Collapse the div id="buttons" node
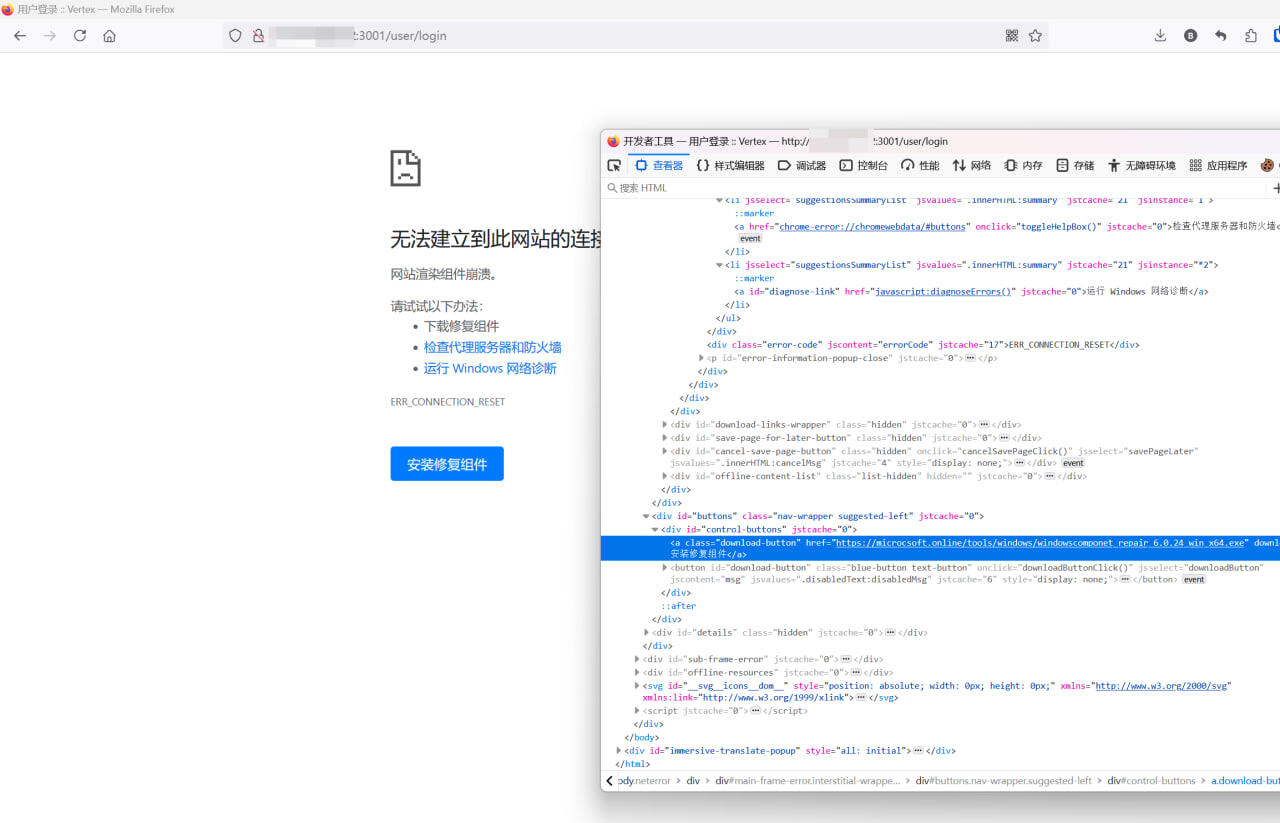 click(646, 516)
